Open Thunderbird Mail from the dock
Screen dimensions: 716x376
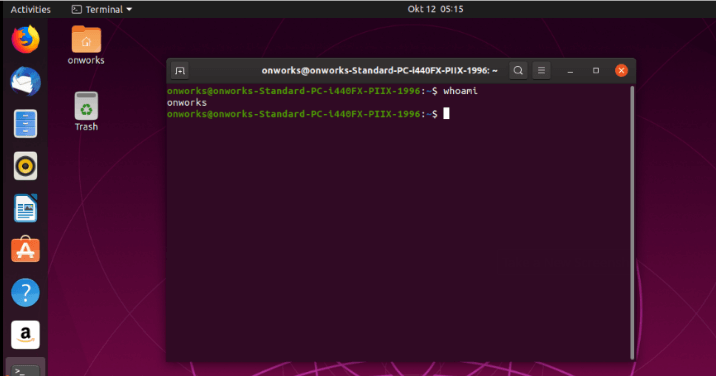pos(26,81)
